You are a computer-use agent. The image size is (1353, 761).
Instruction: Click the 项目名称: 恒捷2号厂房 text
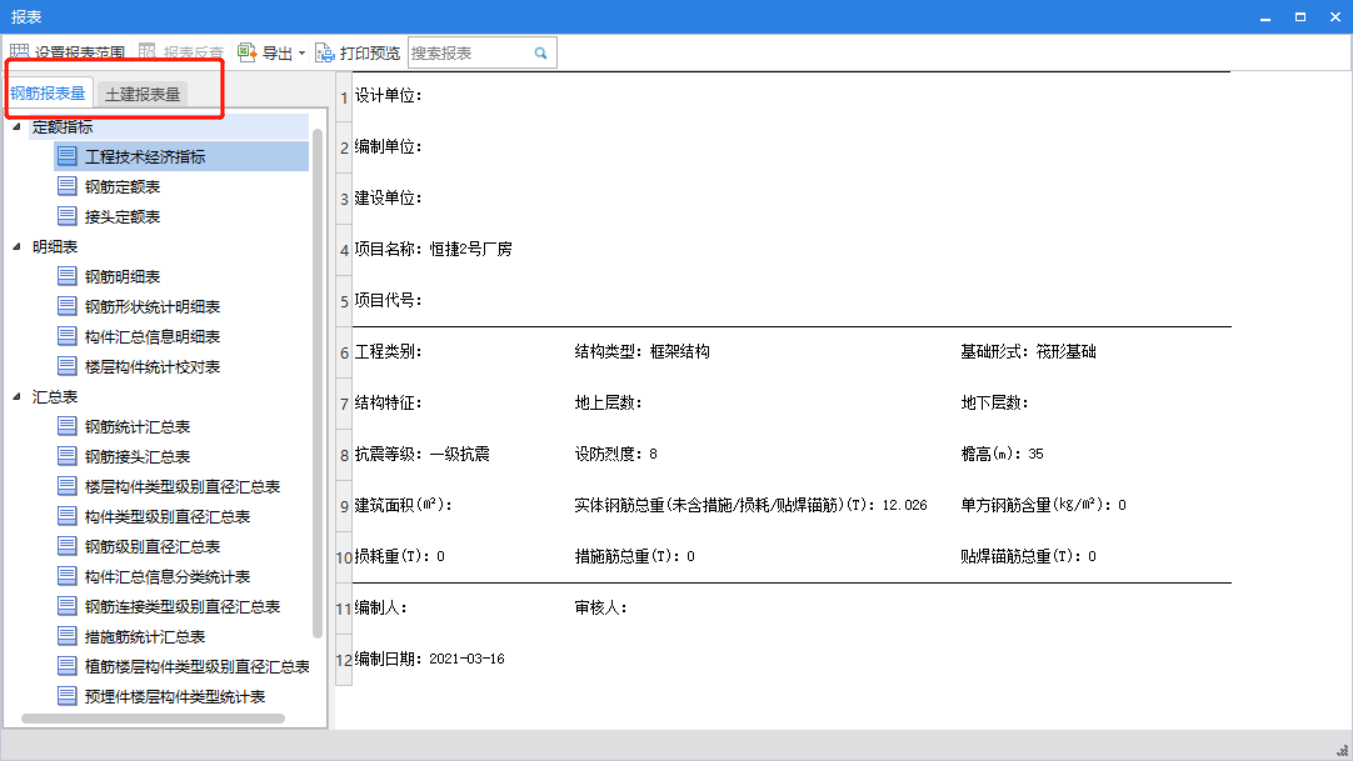434,249
